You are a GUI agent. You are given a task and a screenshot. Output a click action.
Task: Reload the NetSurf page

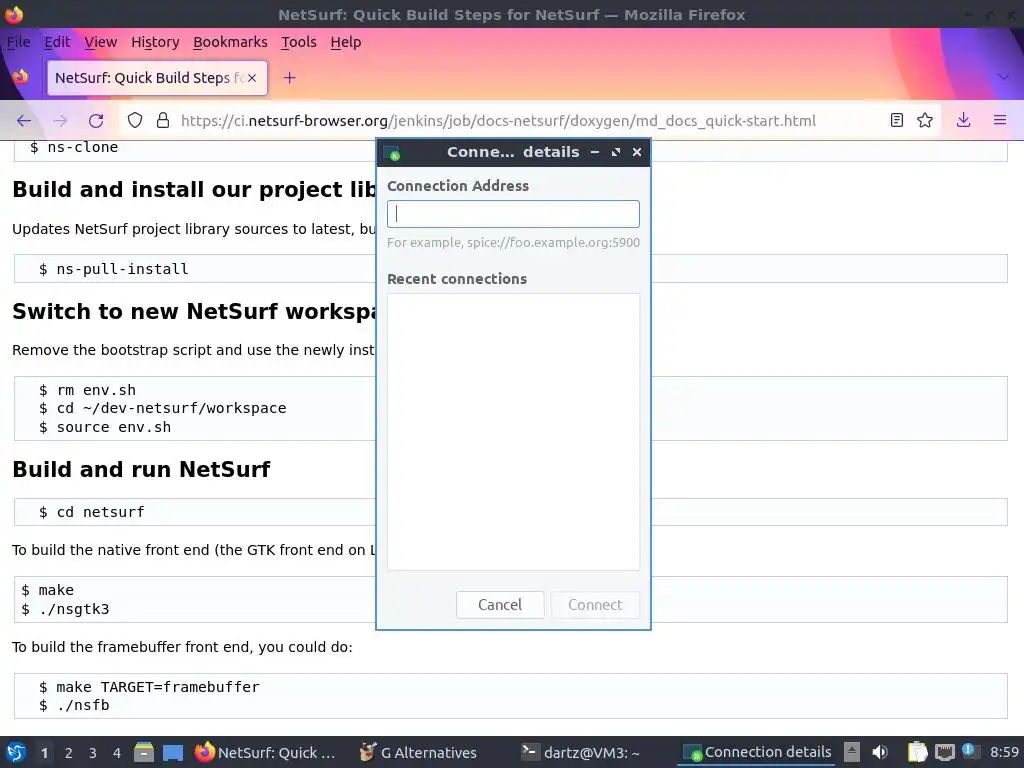[x=96, y=121]
